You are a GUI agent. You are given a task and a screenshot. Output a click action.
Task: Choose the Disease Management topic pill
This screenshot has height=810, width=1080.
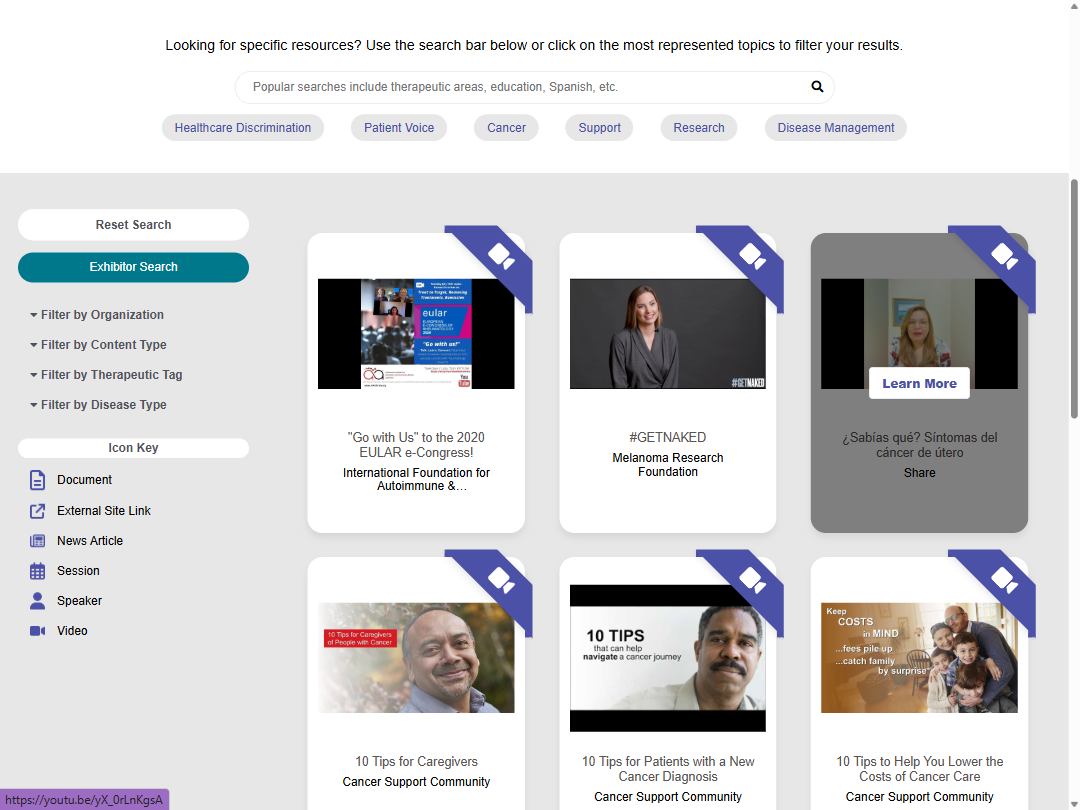coord(836,128)
